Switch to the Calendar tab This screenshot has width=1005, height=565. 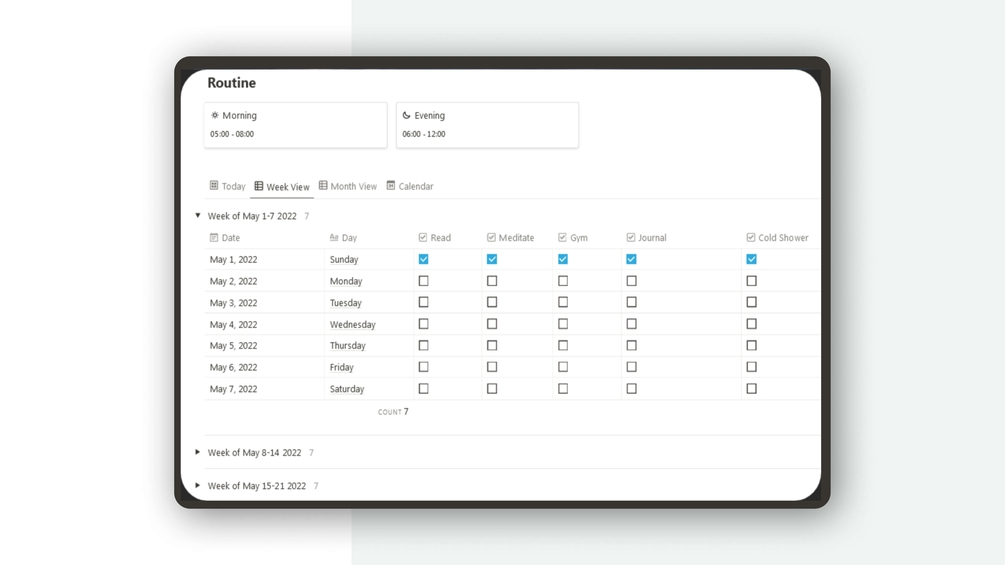click(x=410, y=186)
